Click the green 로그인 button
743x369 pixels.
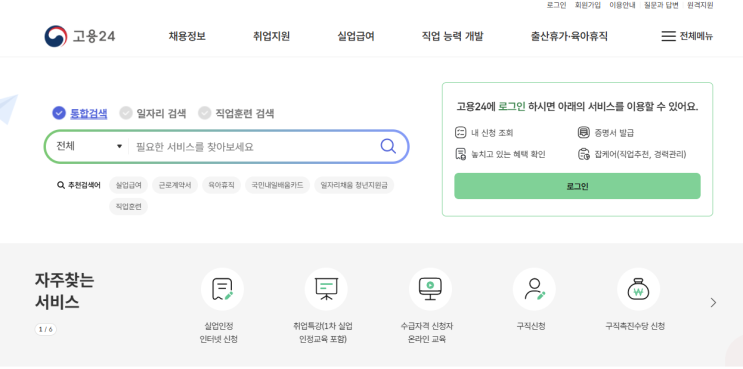coord(577,186)
